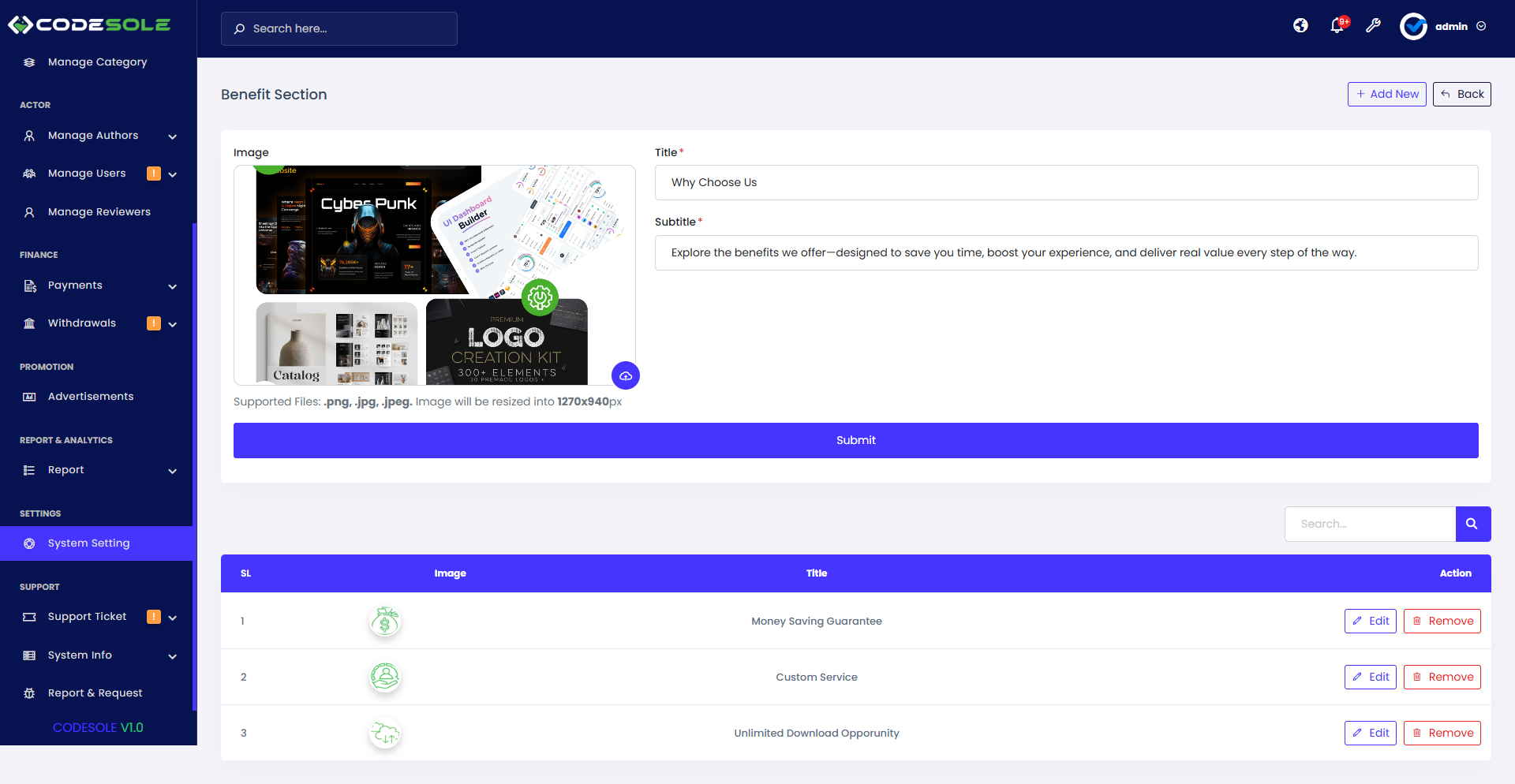
Task: Focus the table Search field
Action: (x=1370, y=524)
